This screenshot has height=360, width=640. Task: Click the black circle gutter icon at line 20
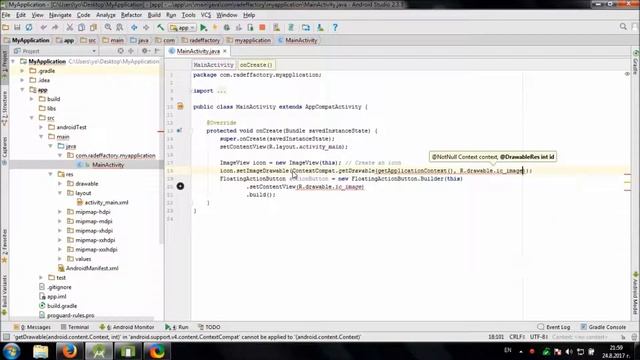click(x=180, y=186)
